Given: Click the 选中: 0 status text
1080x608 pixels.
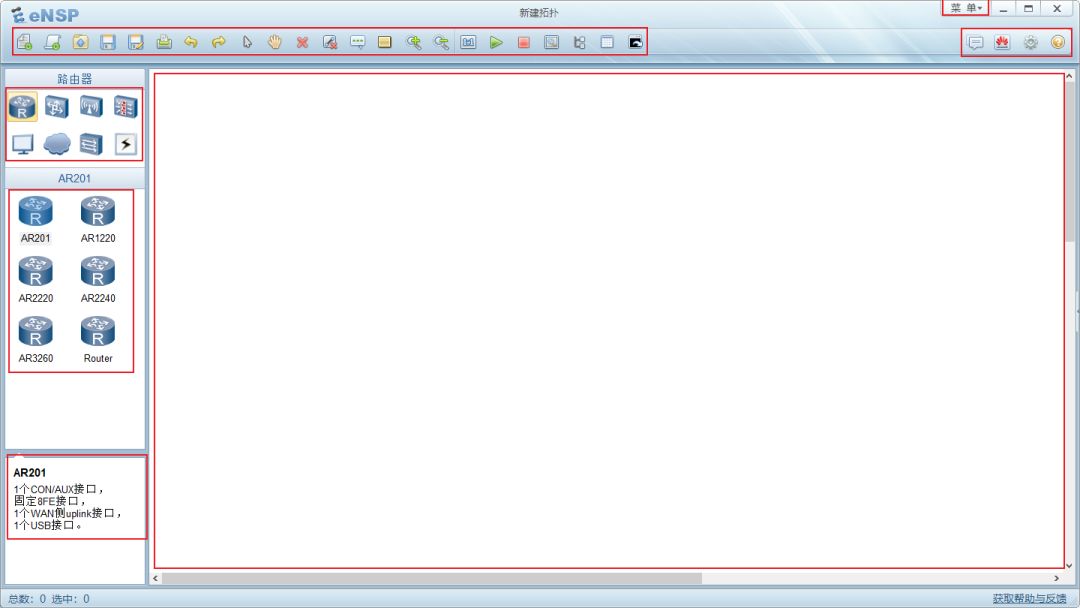Looking at the screenshot, I should coord(70,599).
